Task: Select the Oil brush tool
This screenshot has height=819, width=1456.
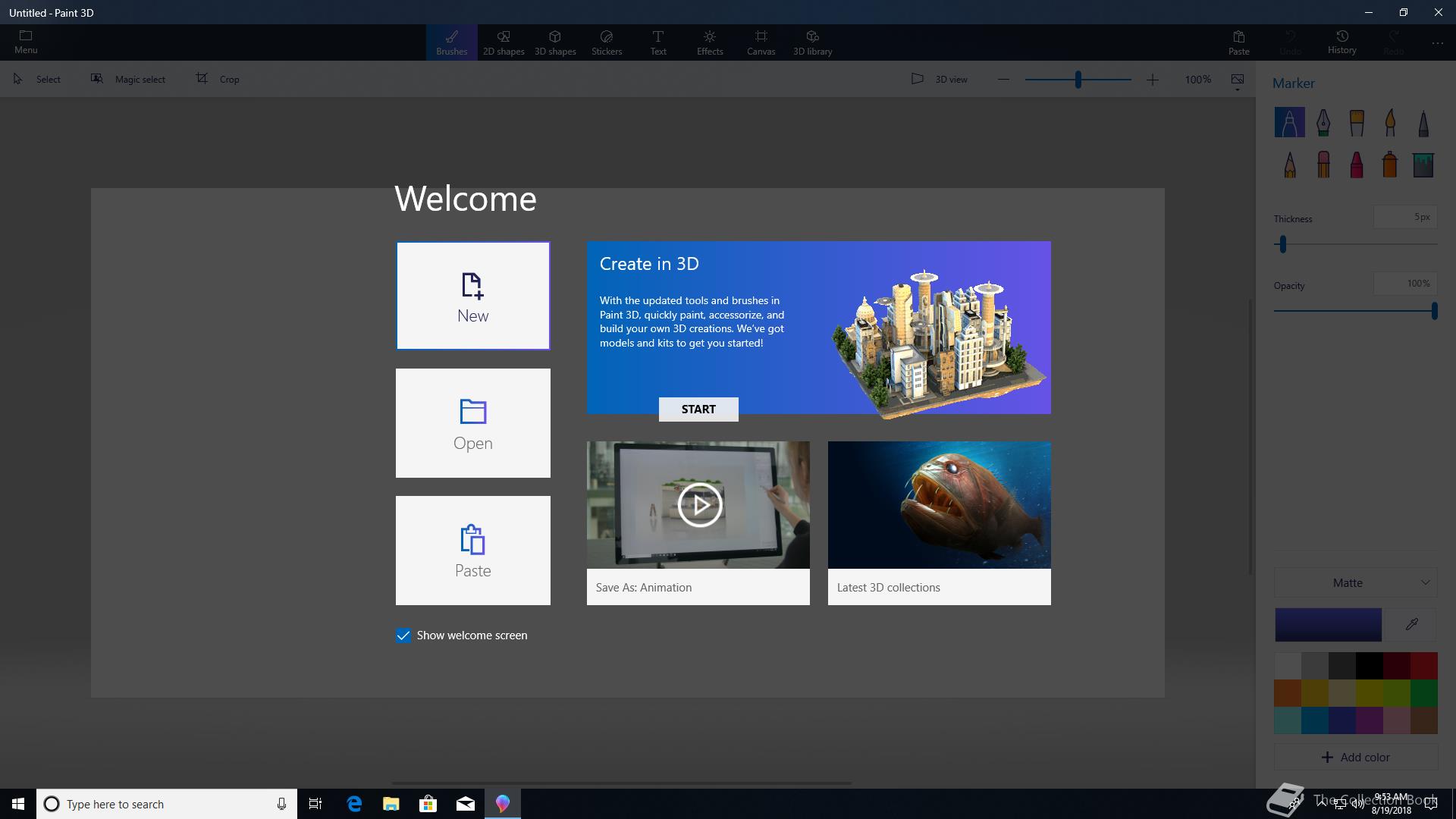Action: (1357, 122)
